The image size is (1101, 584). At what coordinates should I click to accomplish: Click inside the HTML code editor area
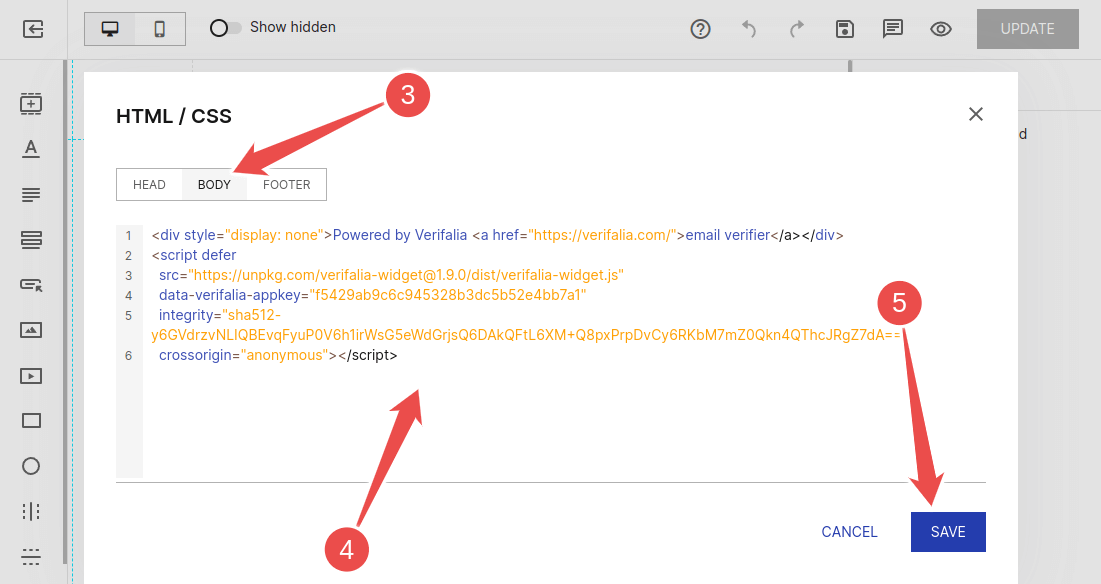pos(550,420)
